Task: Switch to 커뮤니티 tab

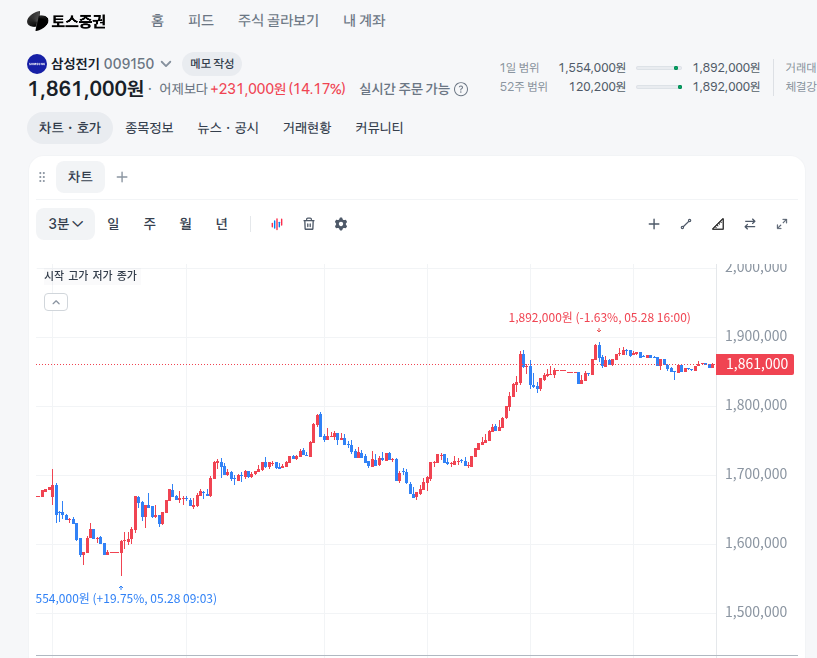Action: [x=379, y=128]
